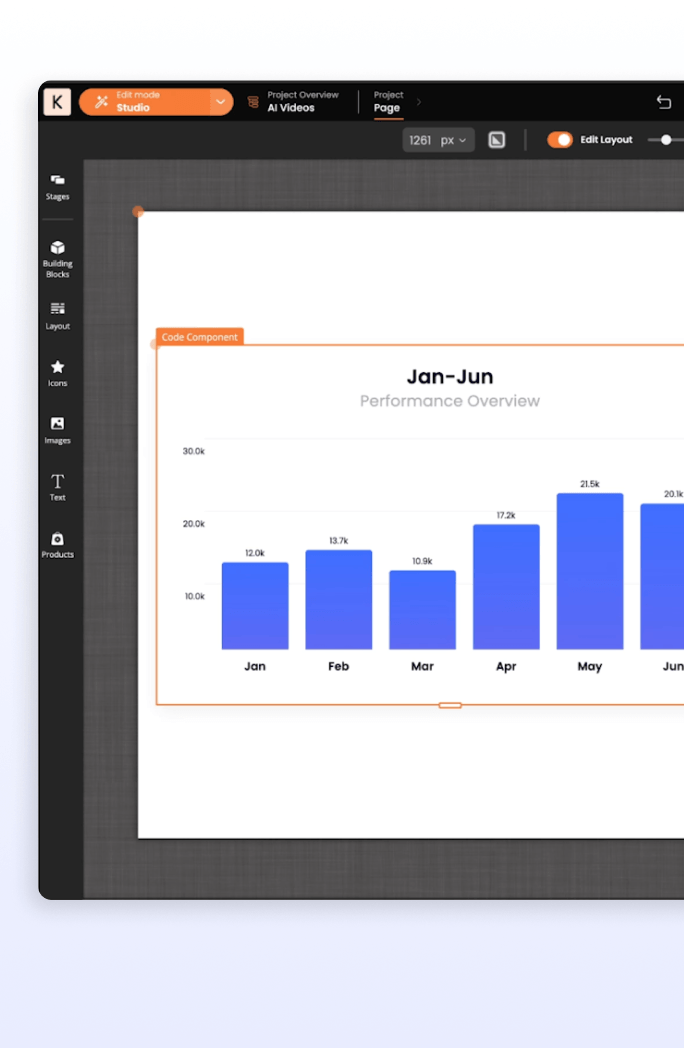Open Building Blocks panel
This screenshot has width=684, height=1048.
pyautogui.click(x=58, y=259)
